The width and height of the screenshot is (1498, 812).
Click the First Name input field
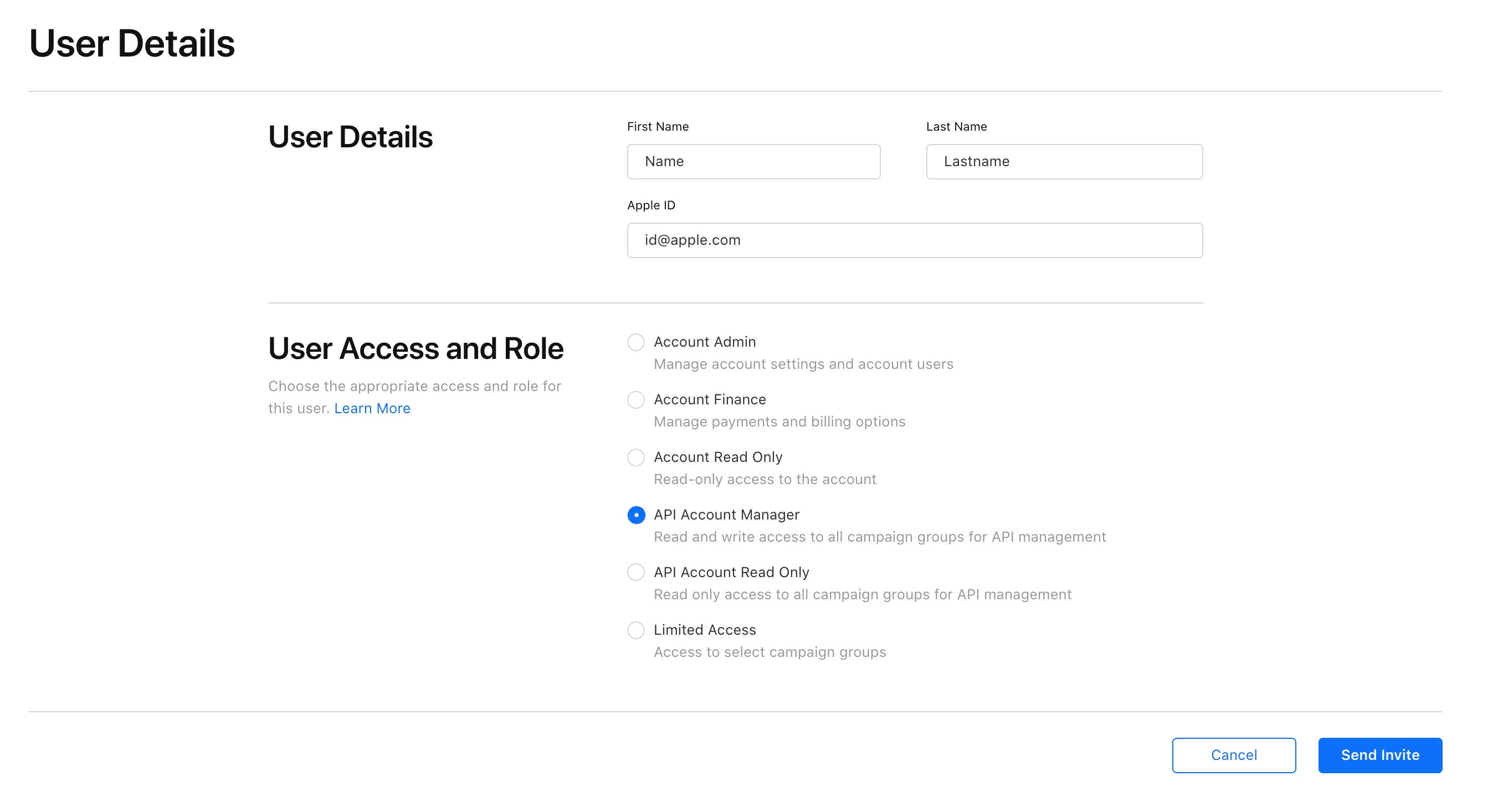coord(753,162)
